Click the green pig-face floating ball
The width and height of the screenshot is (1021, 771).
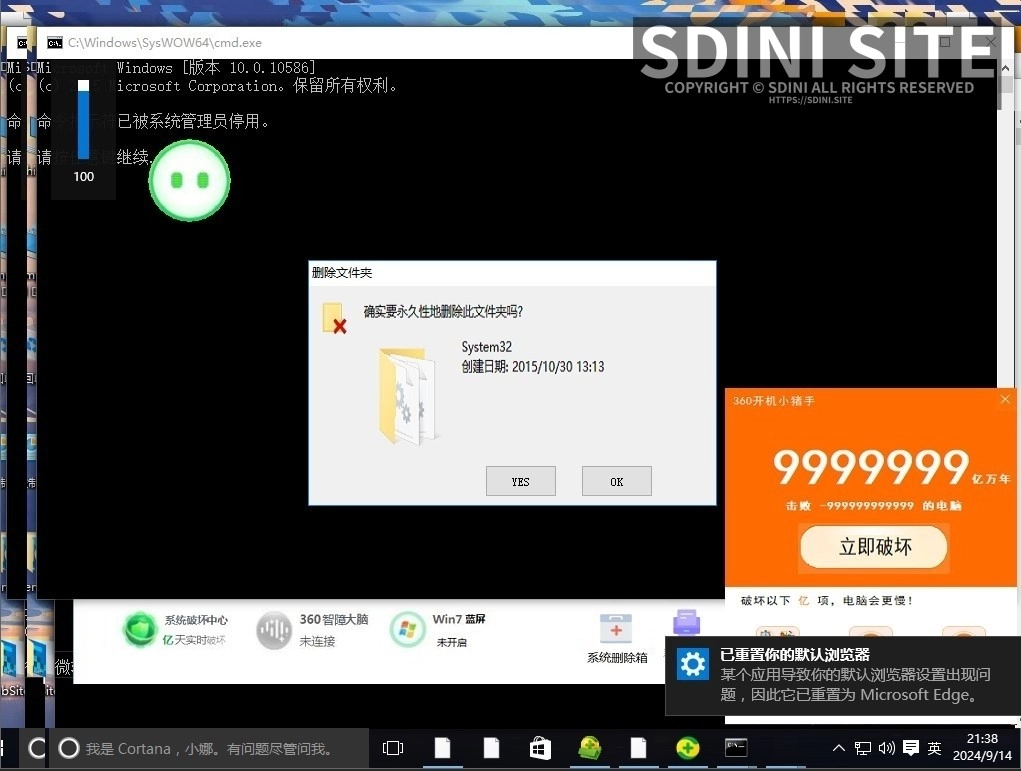189,180
